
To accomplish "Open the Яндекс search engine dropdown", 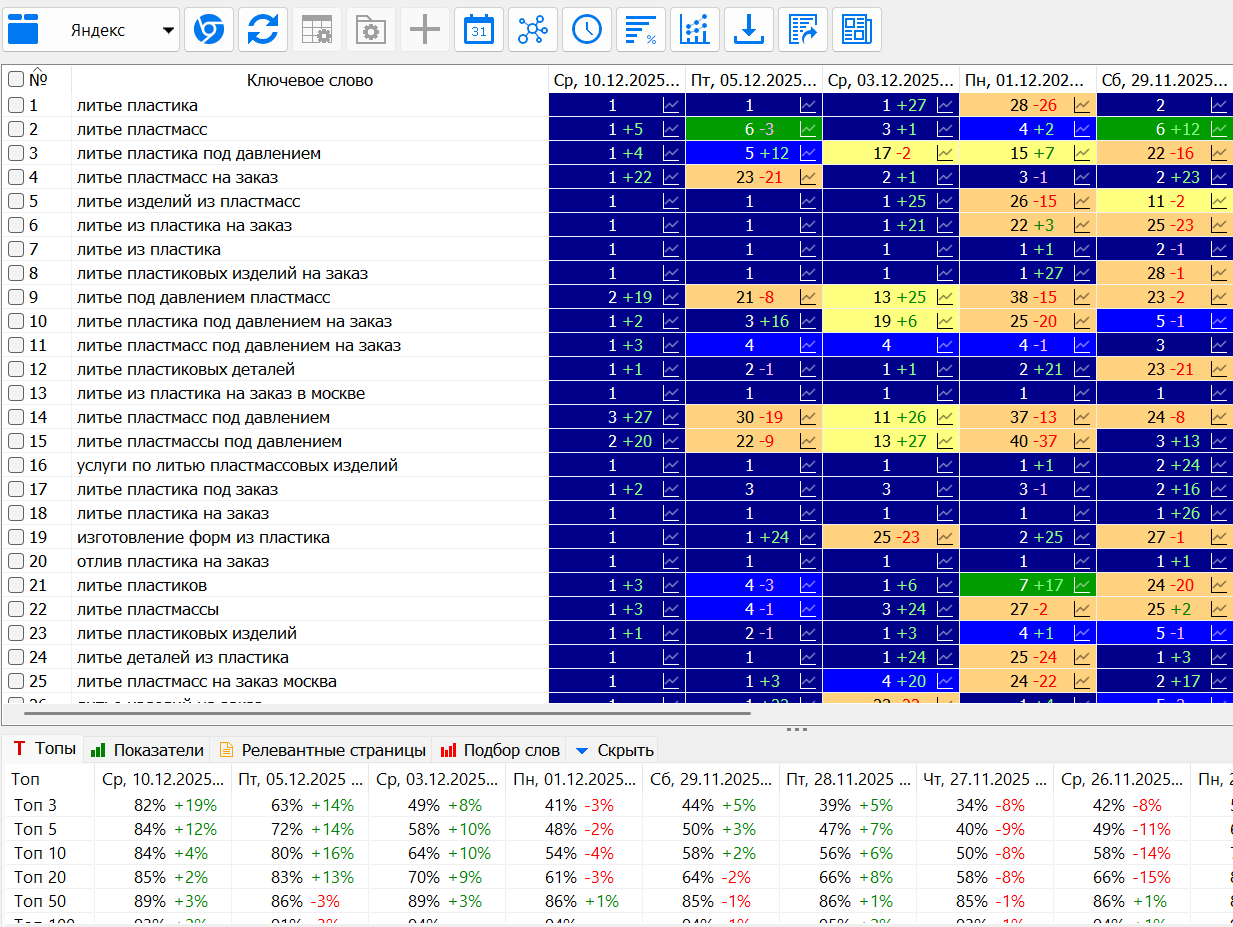I will (92, 30).
